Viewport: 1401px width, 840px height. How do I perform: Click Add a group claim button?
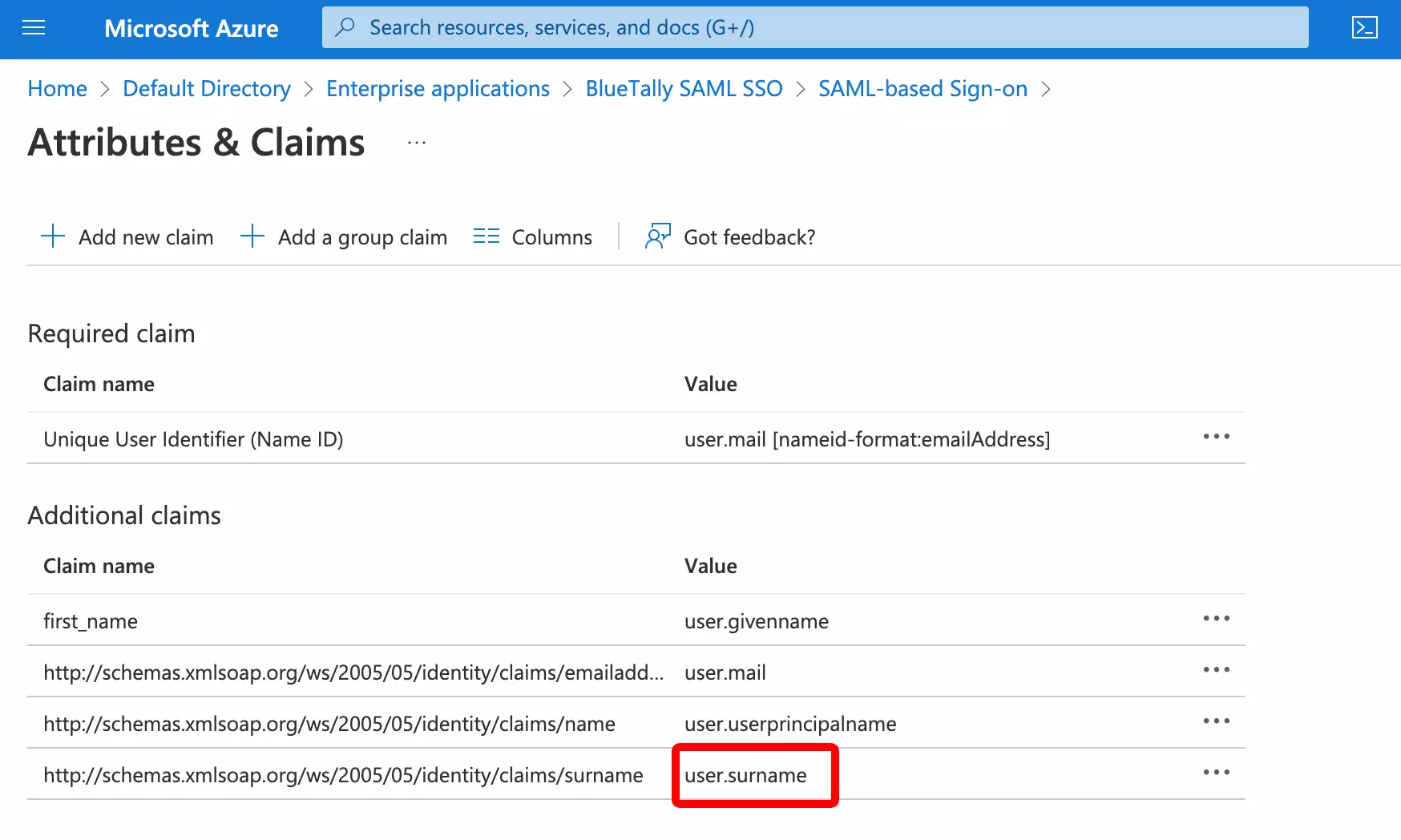[344, 237]
